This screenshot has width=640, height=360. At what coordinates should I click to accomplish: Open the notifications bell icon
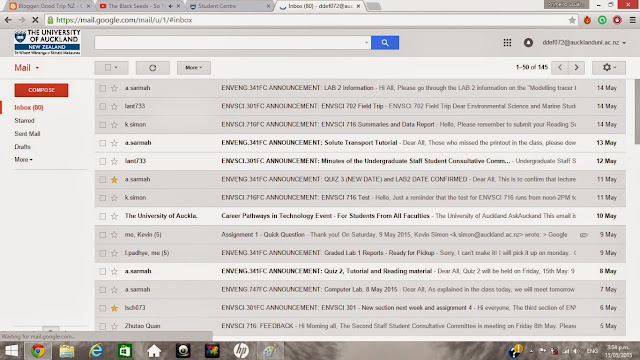point(528,42)
